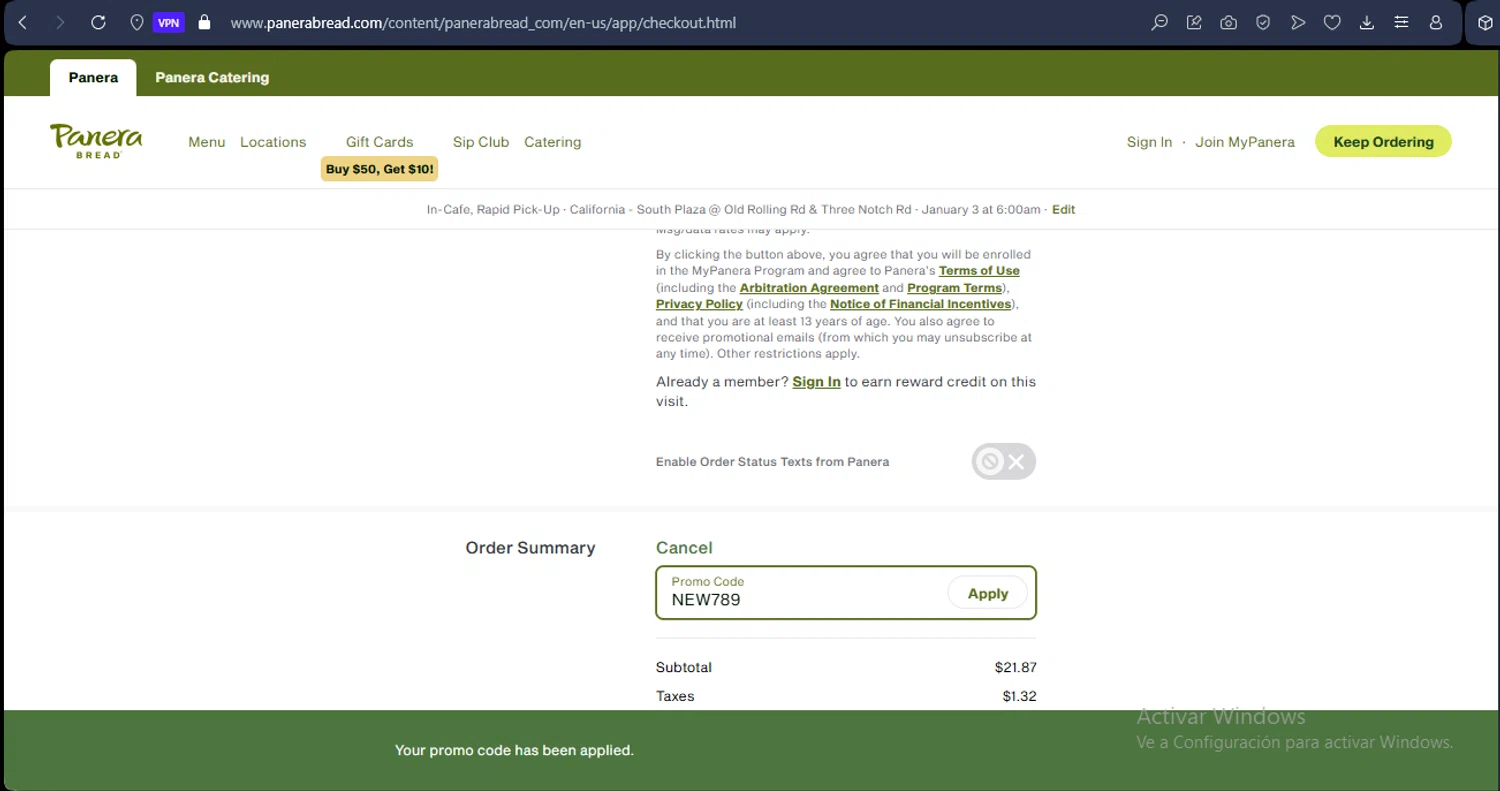Open the ad blocker shield icon
Screen dimensions: 1500x791
[1263, 22]
